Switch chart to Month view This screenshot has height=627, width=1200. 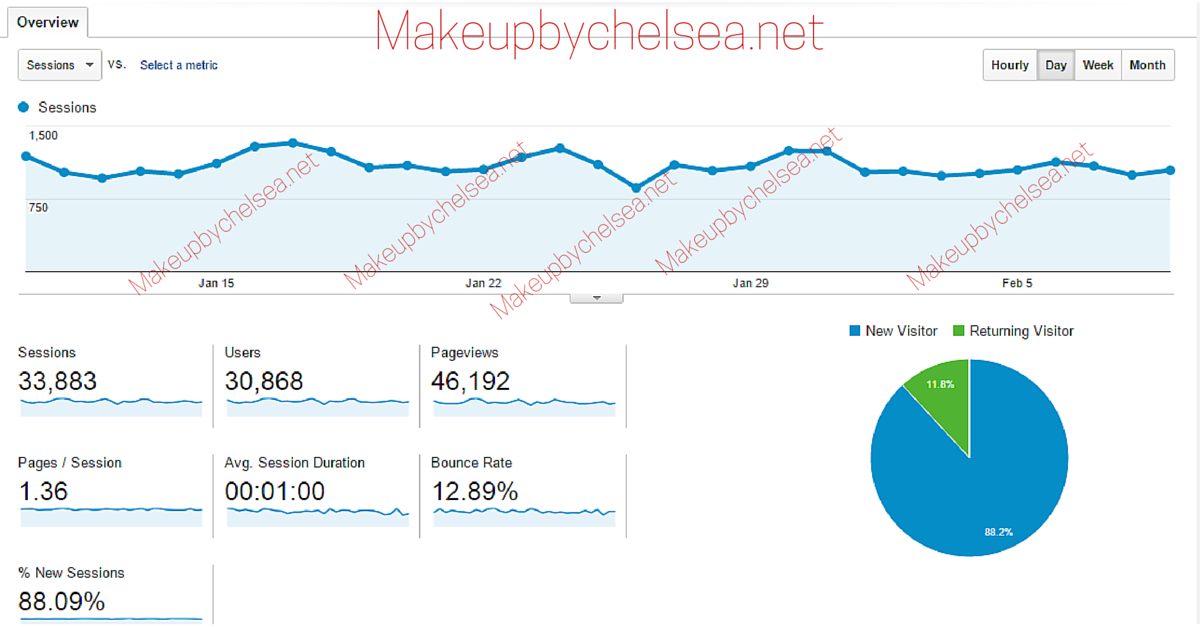coord(1148,65)
